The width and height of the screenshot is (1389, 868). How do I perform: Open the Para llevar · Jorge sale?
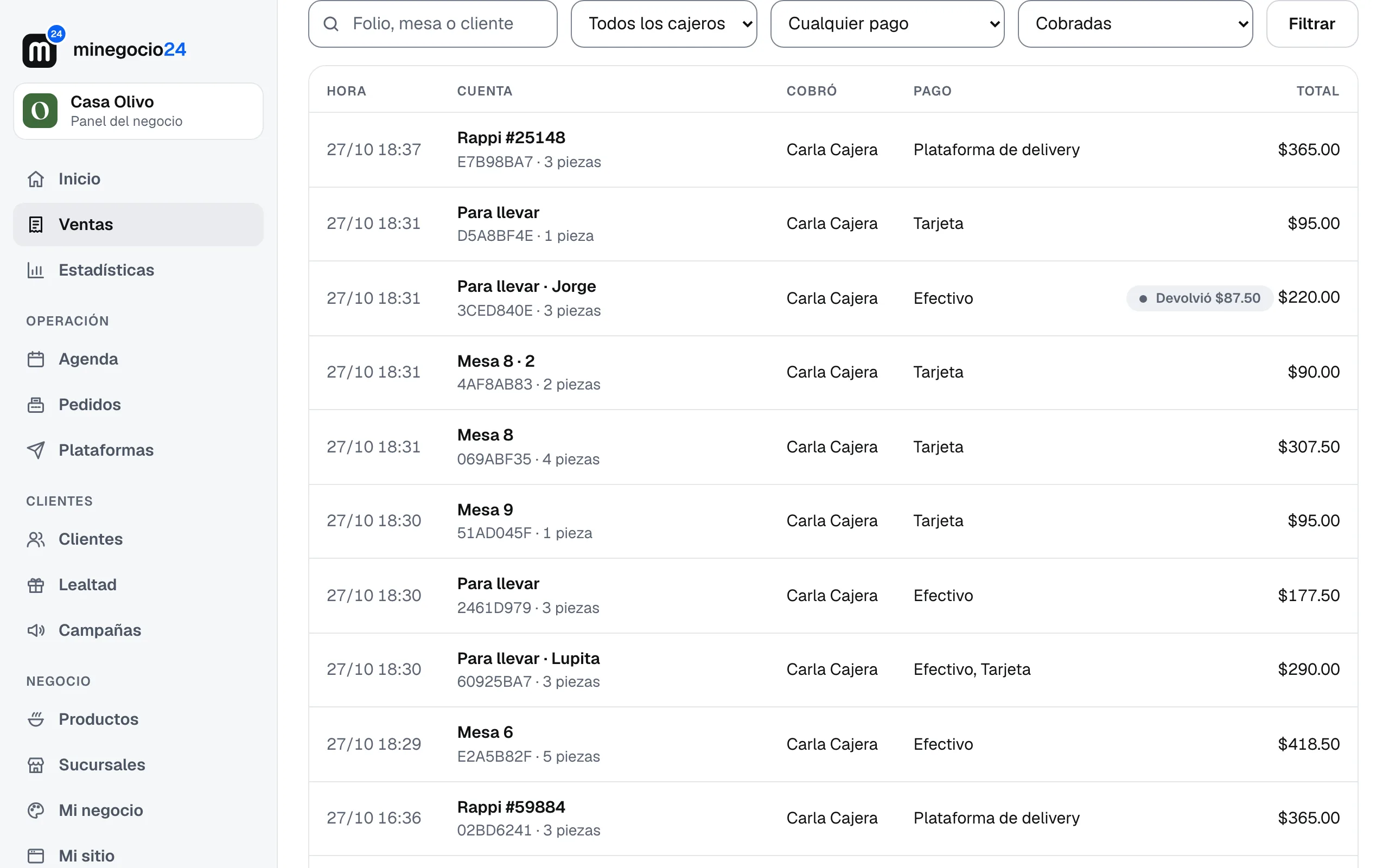pos(833,298)
